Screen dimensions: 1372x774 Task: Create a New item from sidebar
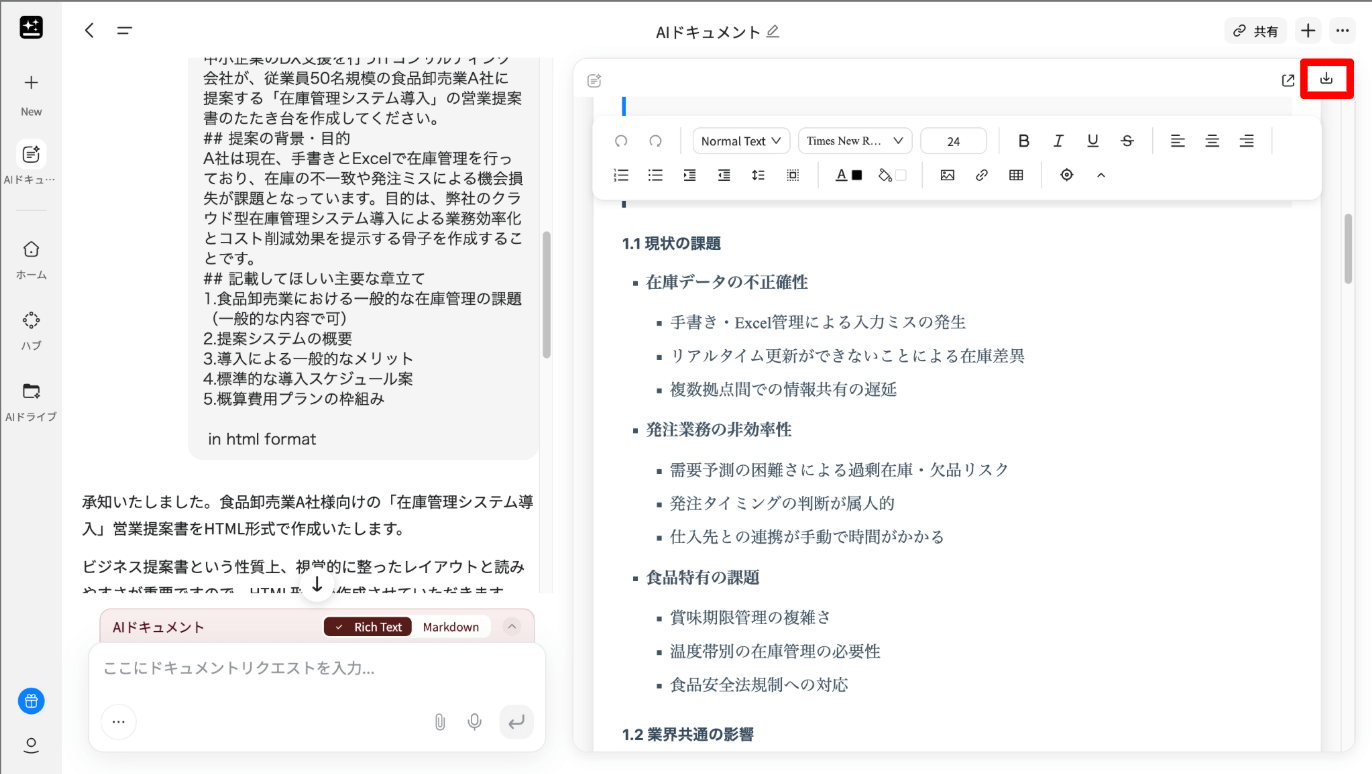pyautogui.click(x=31, y=93)
